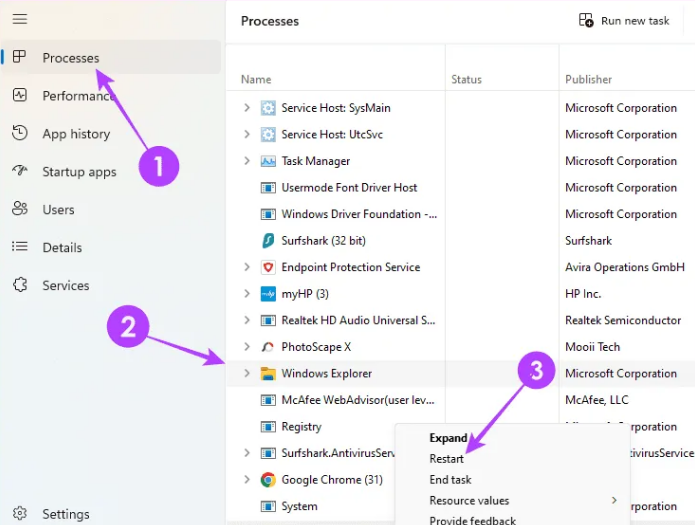Image resolution: width=695 pixels, height=525 pixels.
Task: Open the hamburger navigation menu
Action: (20, 19)
